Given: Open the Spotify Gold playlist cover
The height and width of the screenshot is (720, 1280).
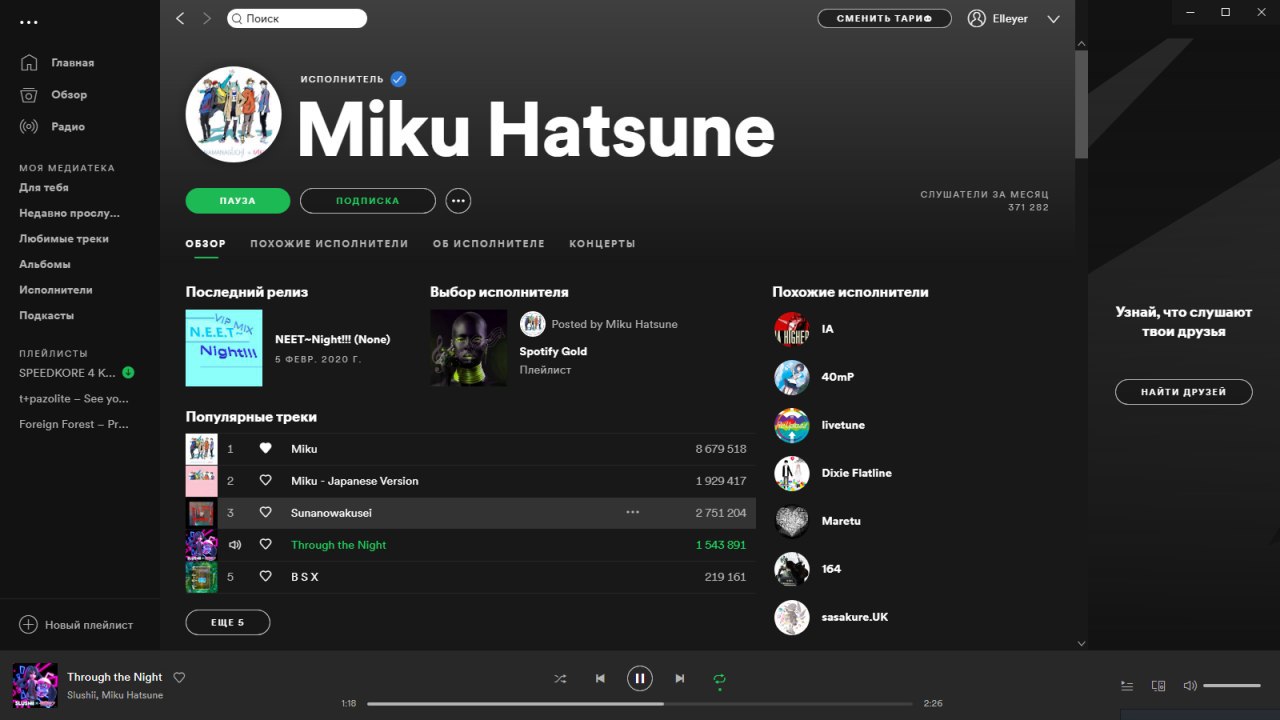Looking at the screenshot, I should click(468, 348).
